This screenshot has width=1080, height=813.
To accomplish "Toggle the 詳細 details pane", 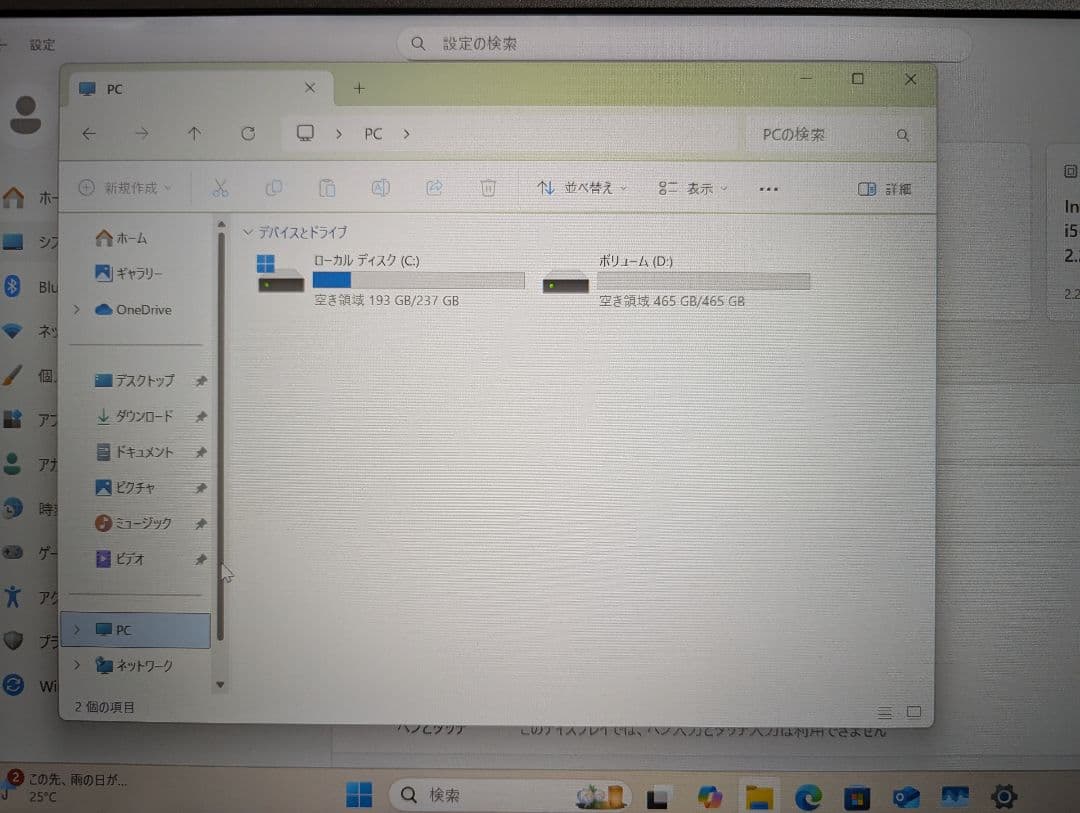I will pos(884,188).
